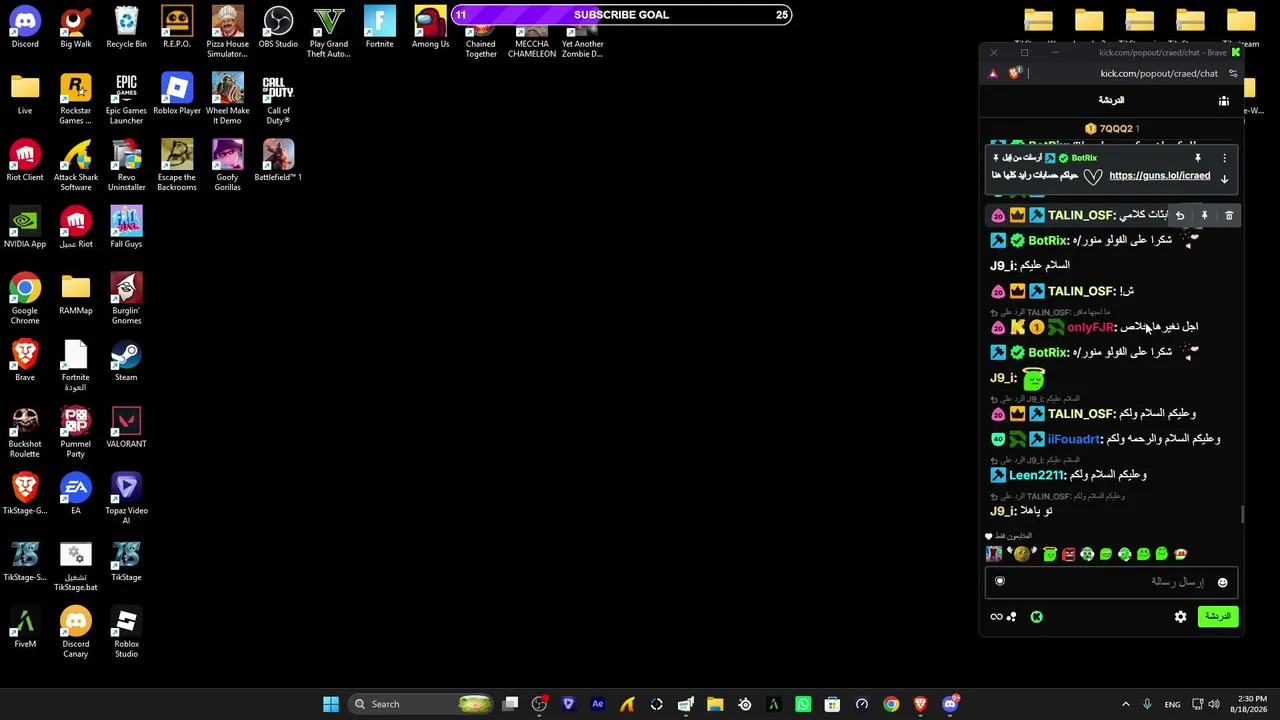
Task: Click the taskbar Search box
Action: [423, 704]
